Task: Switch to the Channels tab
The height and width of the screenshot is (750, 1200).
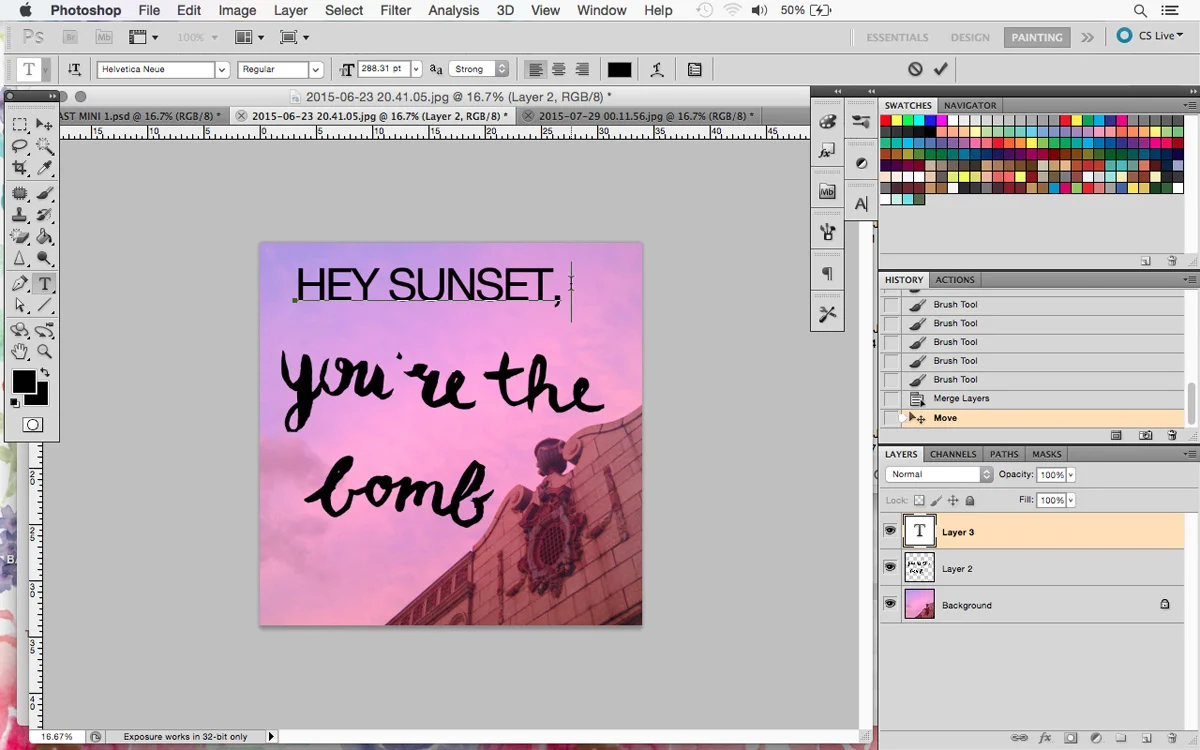Action: (952, 454)
